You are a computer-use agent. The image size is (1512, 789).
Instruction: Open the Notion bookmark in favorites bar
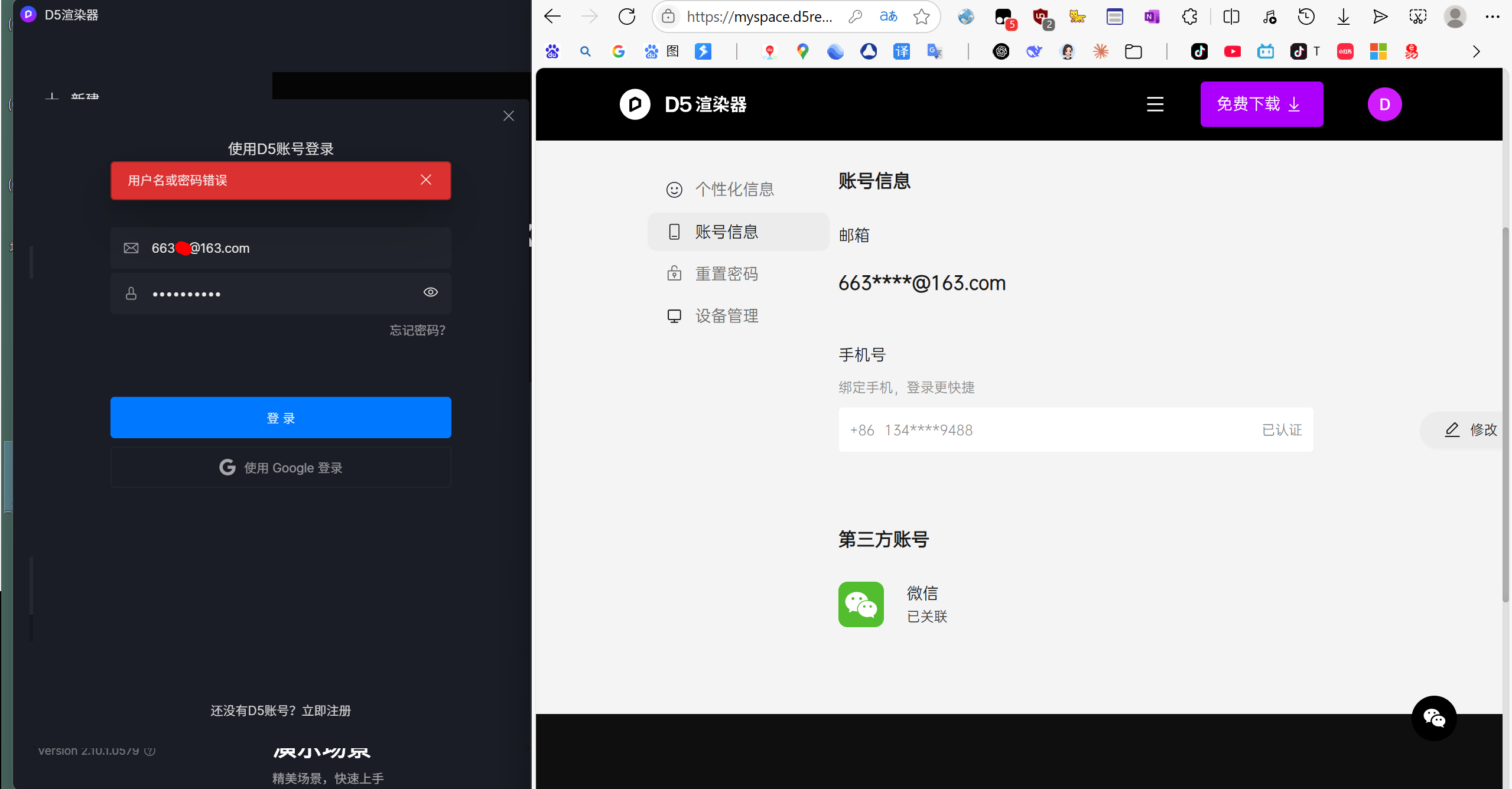(x=1151, y=17)
